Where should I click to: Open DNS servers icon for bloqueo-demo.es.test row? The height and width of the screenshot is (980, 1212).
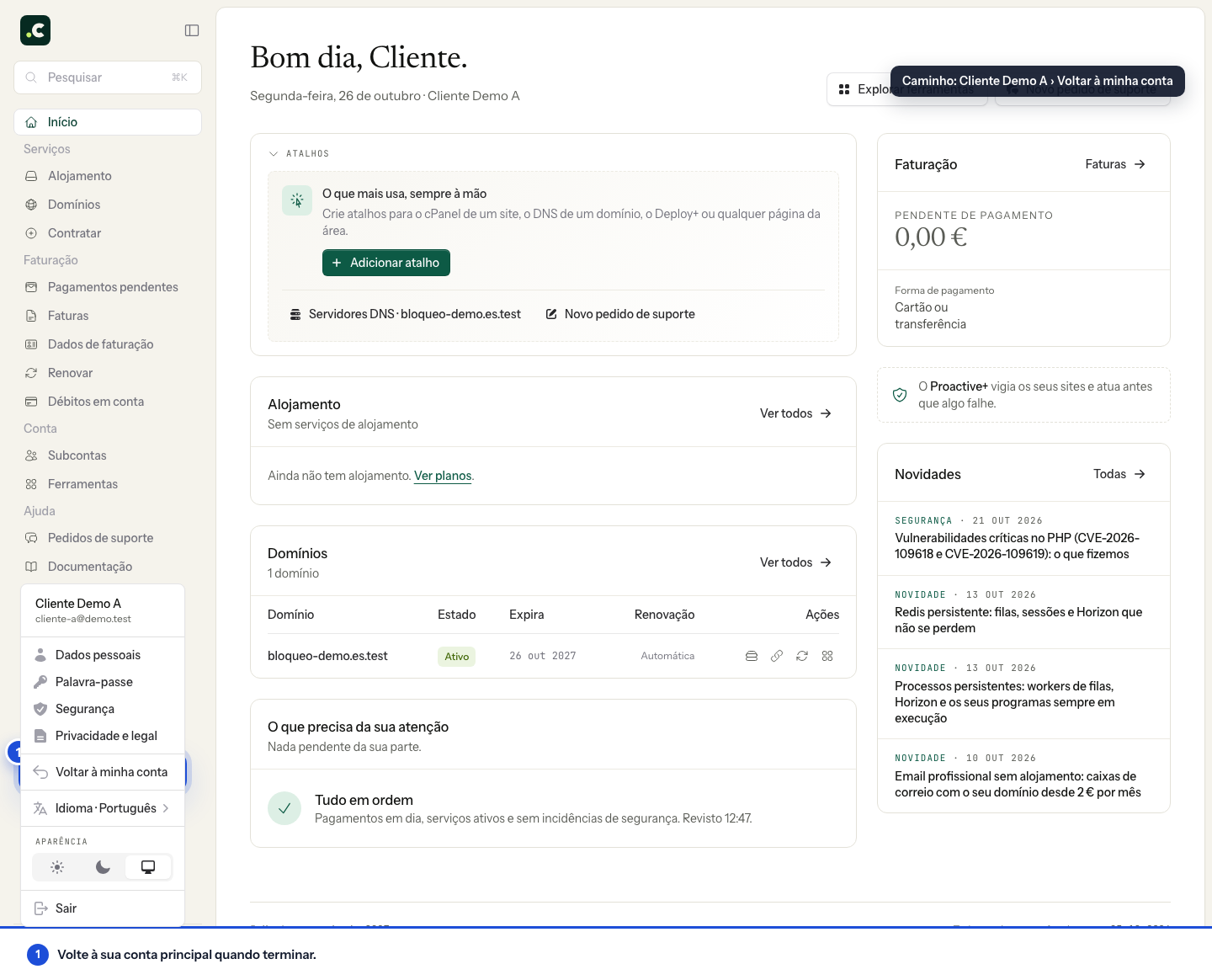752,656
